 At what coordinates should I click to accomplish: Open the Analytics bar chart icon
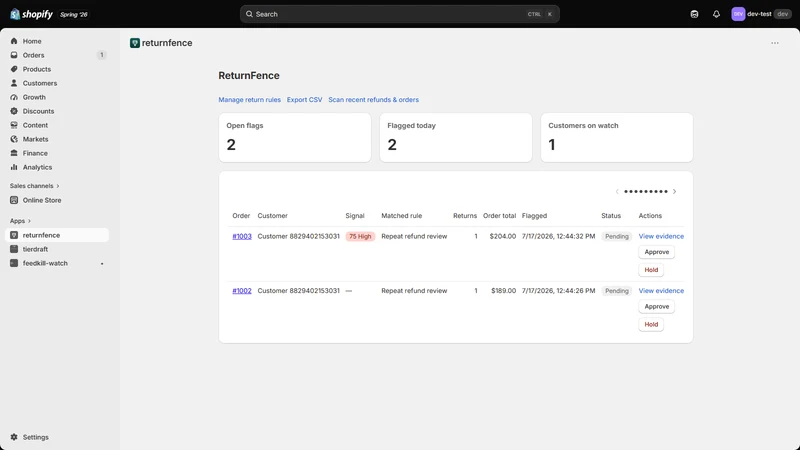[x=14, y=167]
